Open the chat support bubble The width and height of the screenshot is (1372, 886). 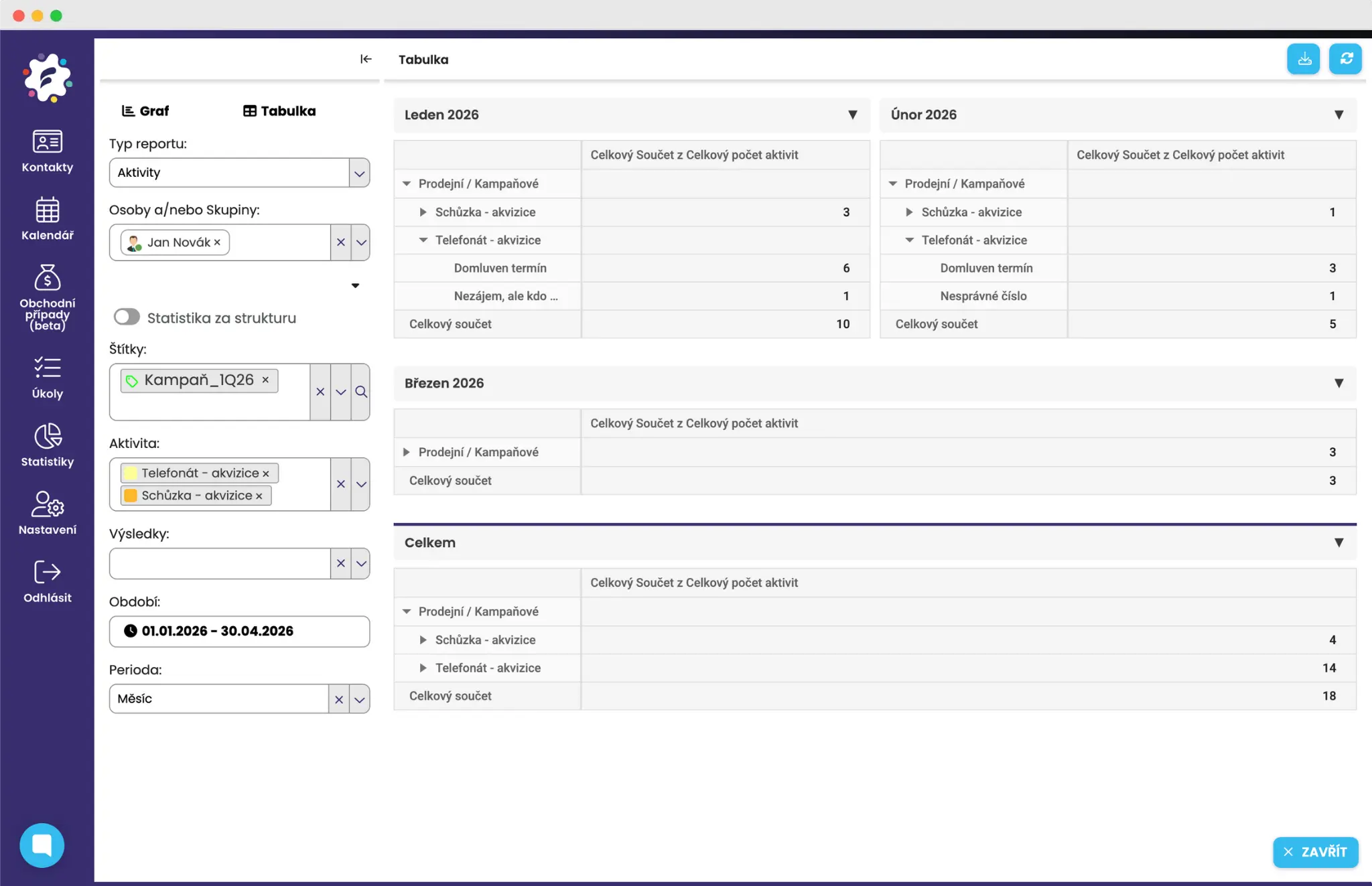coord(42,845)
